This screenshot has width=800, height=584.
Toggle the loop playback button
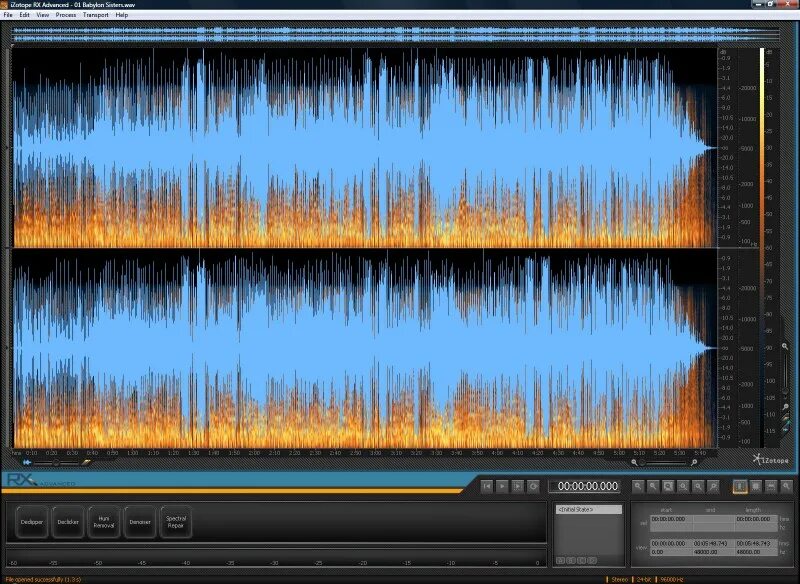[533, 486]
